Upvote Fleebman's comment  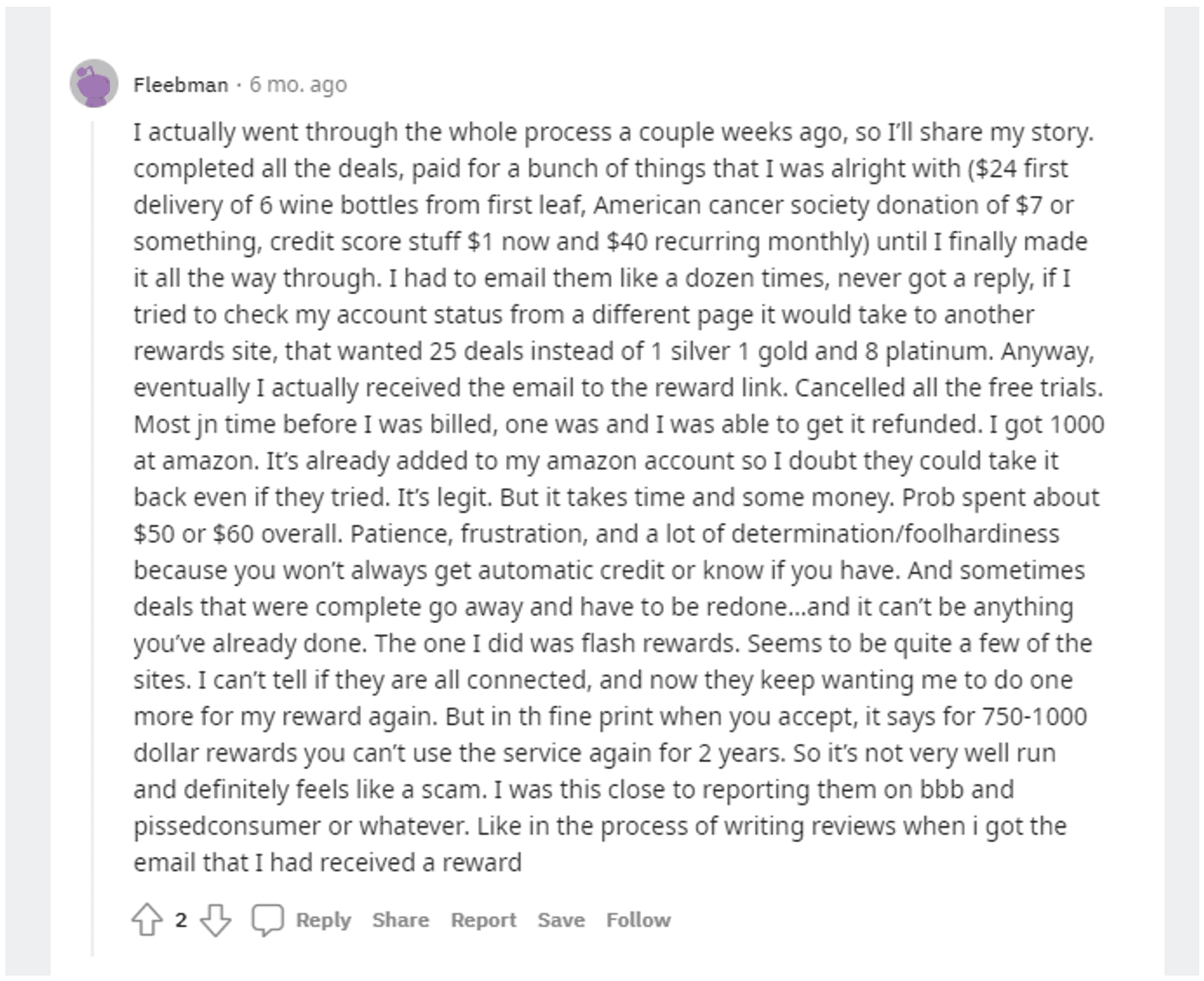pyautogui.click(x=147, y=920)
